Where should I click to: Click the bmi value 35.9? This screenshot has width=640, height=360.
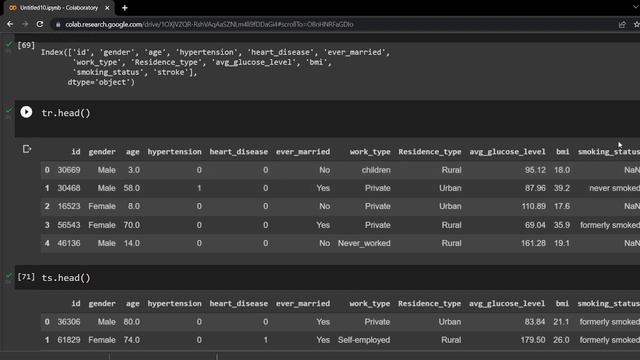562,225
